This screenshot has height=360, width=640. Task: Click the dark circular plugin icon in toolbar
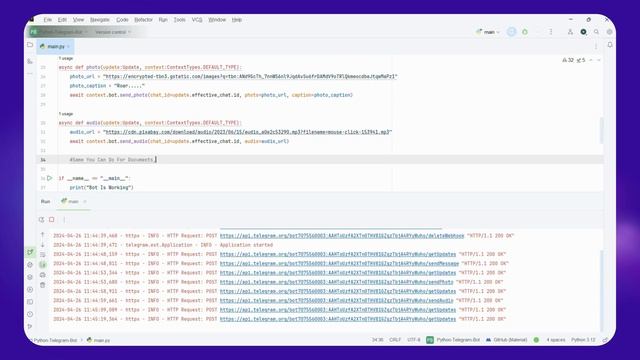(x=584, y=32)
